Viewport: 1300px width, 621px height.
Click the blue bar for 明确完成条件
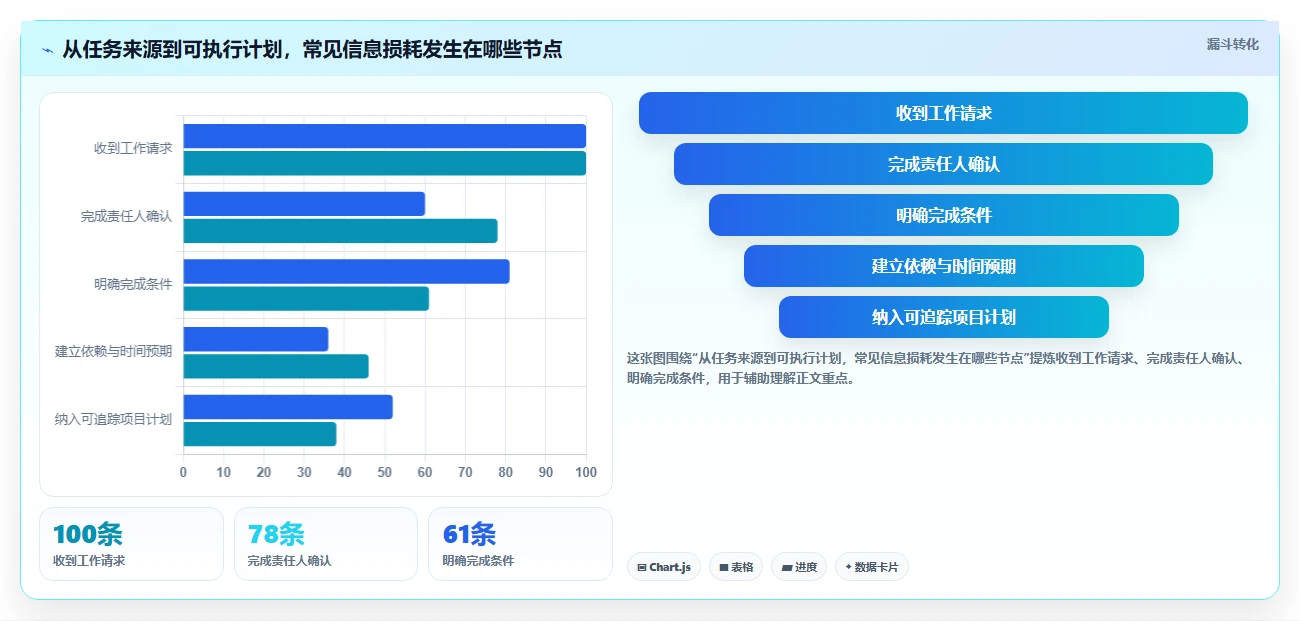[x=346, y=271]
